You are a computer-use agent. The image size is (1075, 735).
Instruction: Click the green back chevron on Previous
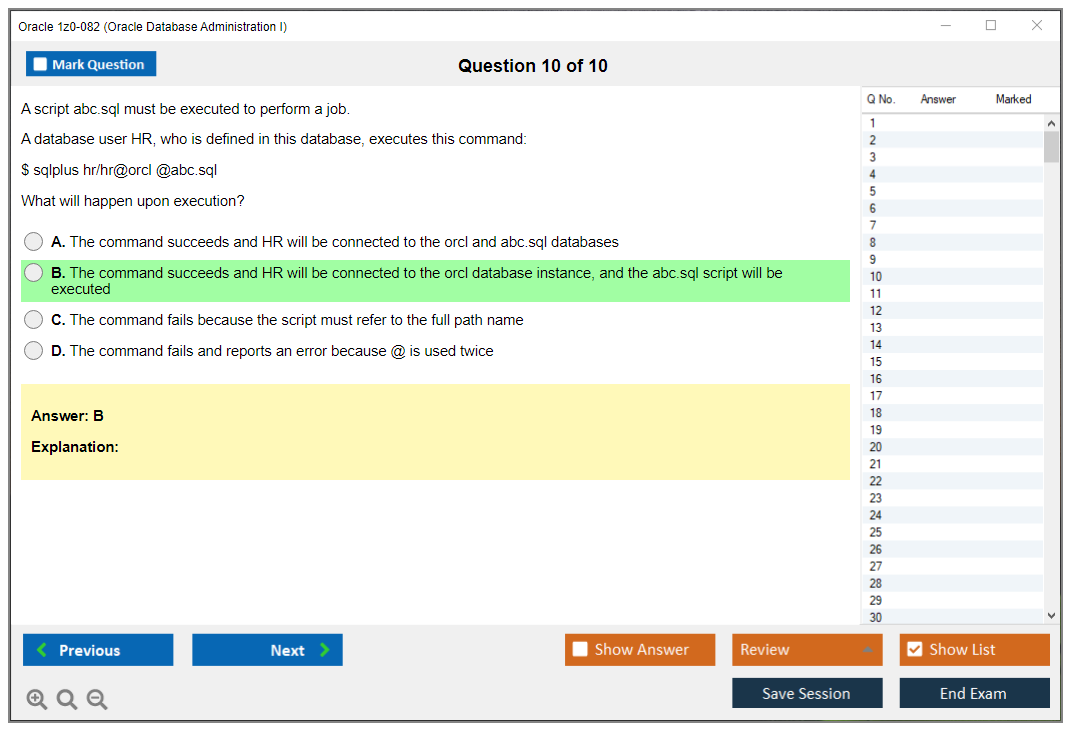[40, 650]
